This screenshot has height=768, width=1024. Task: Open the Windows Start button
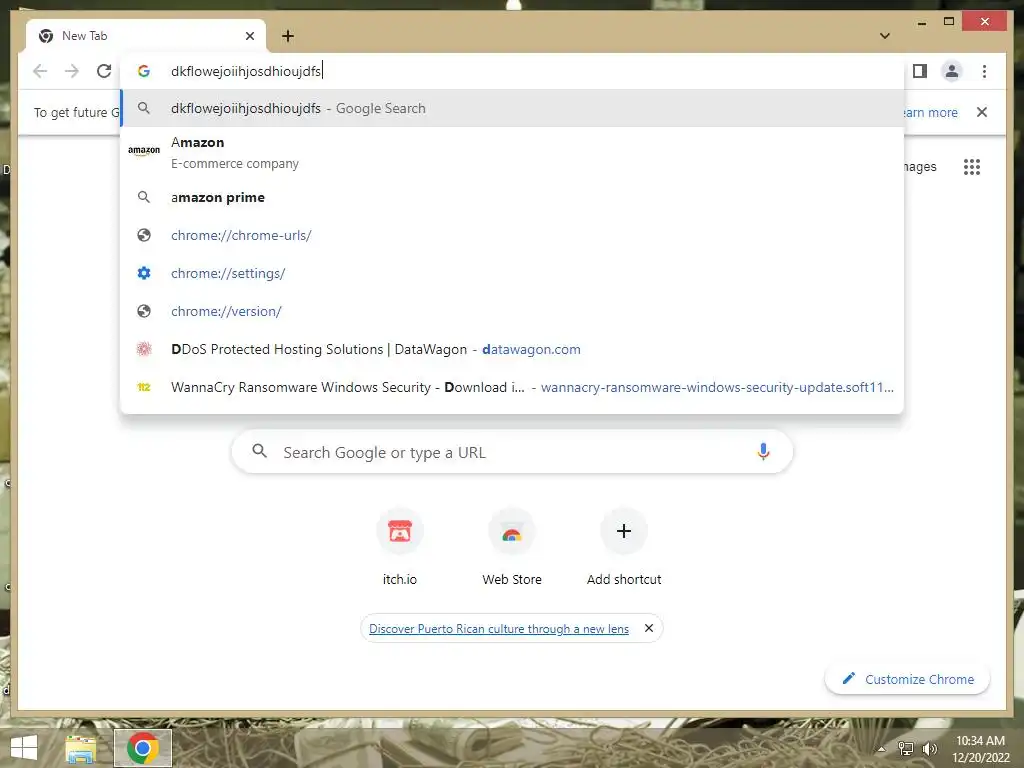[x=24, y=748]
